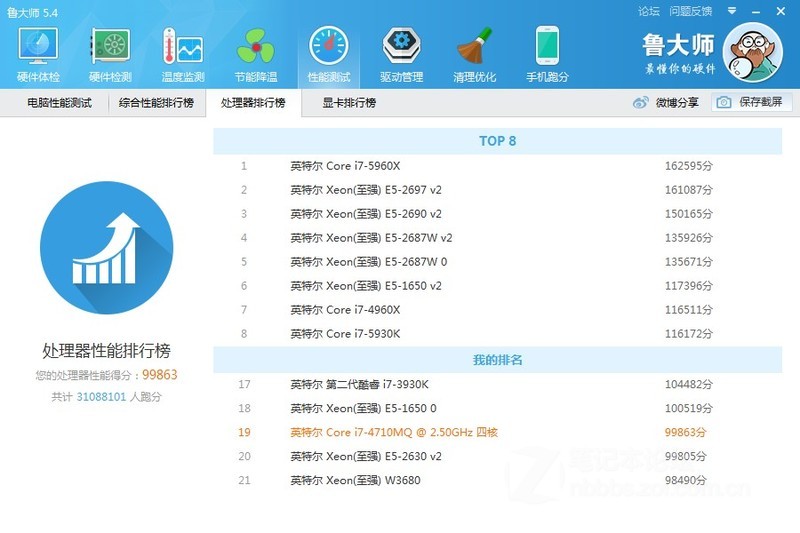Click the 99805分 score value
Viewport: 800px width, 533px height.
[x=685, y=456]
